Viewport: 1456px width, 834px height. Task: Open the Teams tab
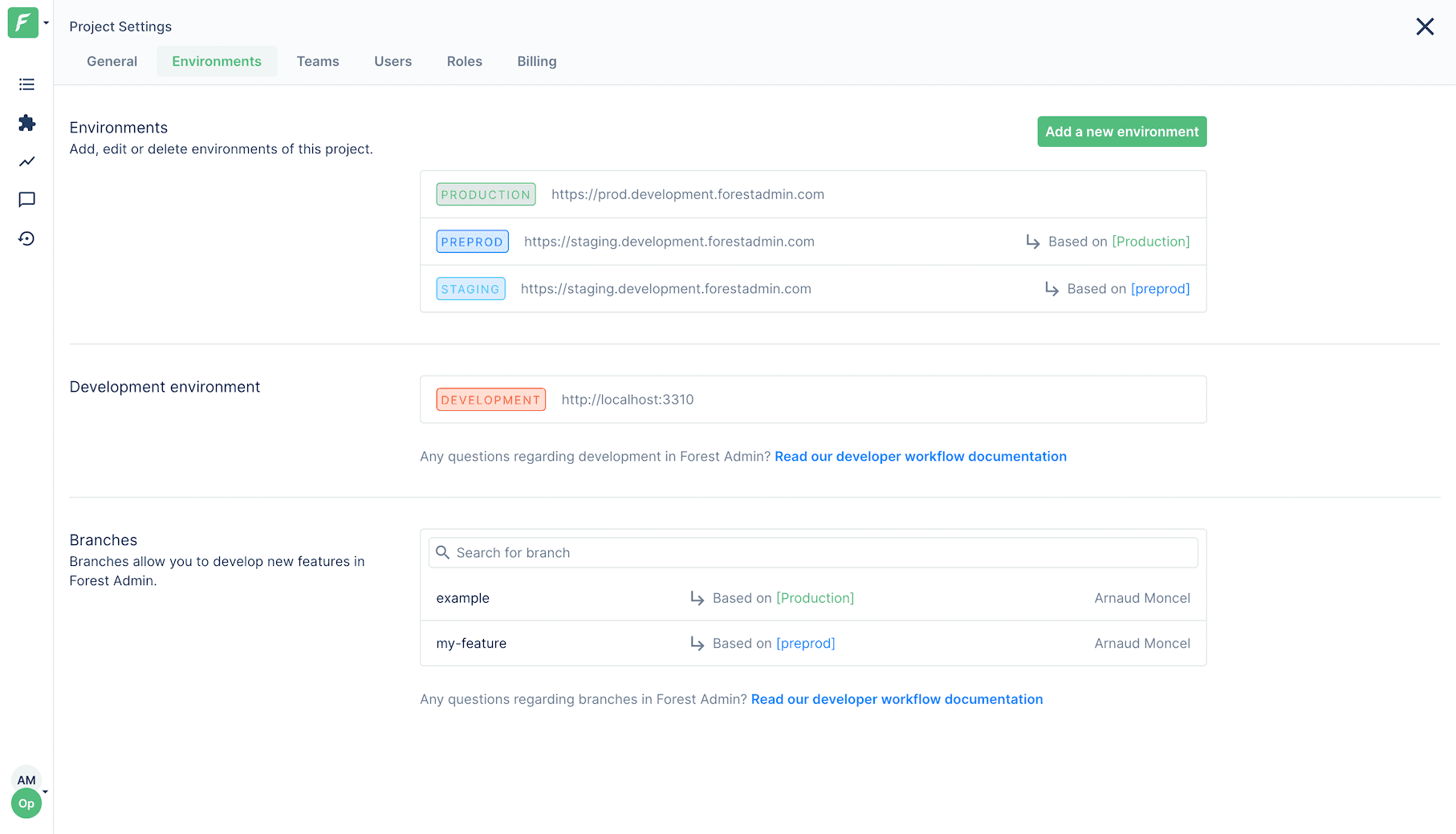318,61
